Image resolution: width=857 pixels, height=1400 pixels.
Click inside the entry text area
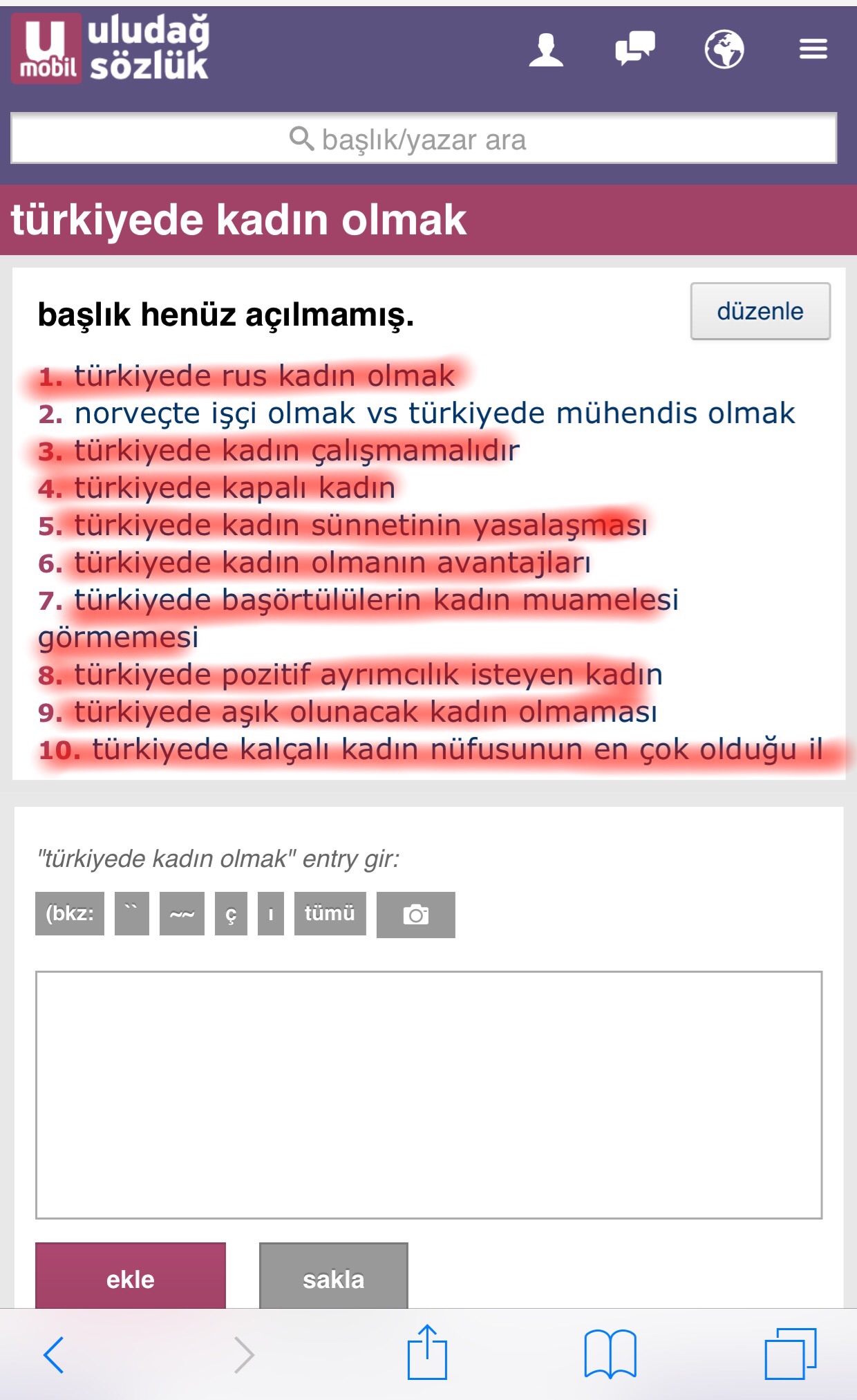[x=428, y=1094]
